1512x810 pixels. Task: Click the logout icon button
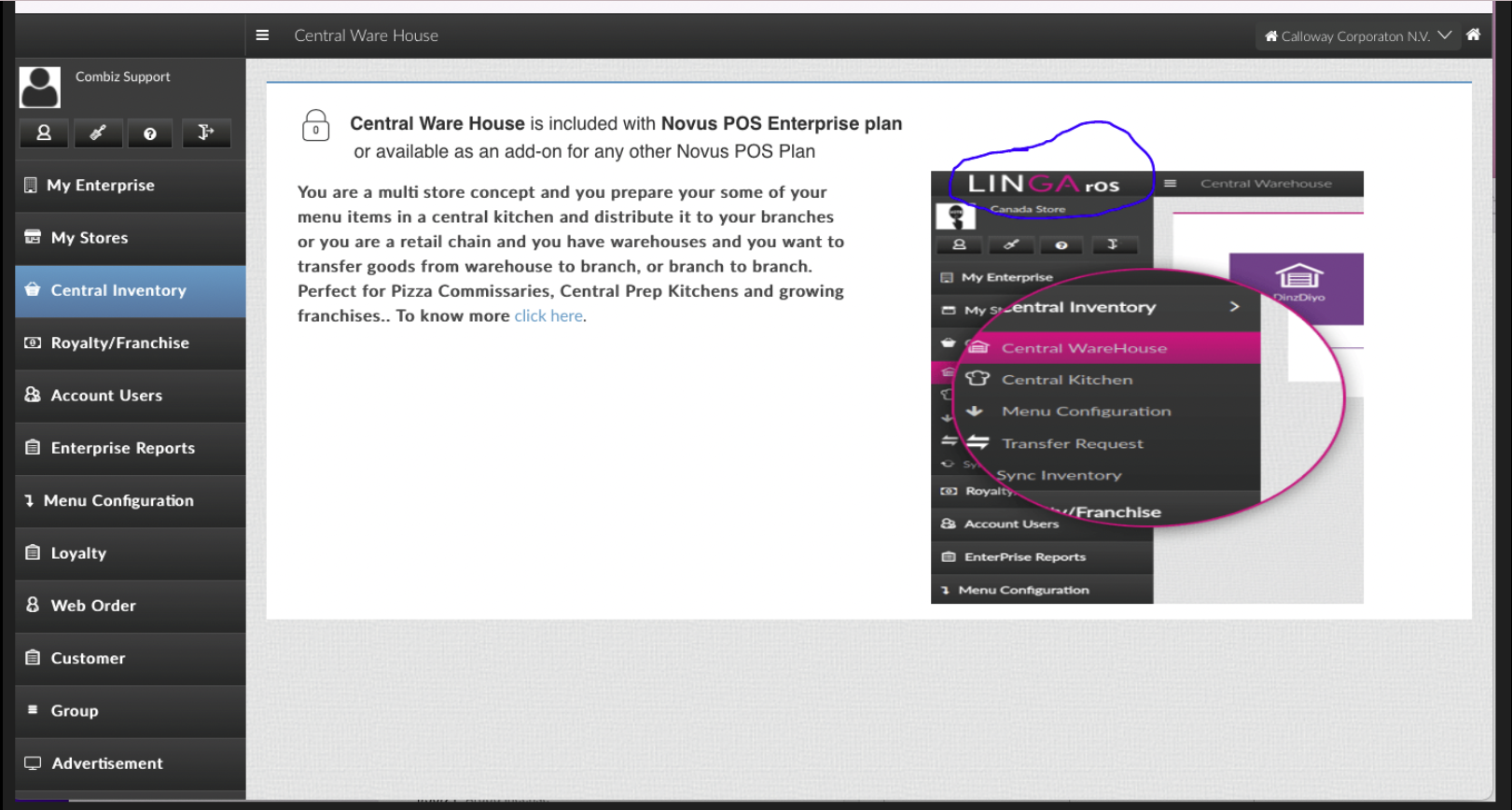[205, 133]
